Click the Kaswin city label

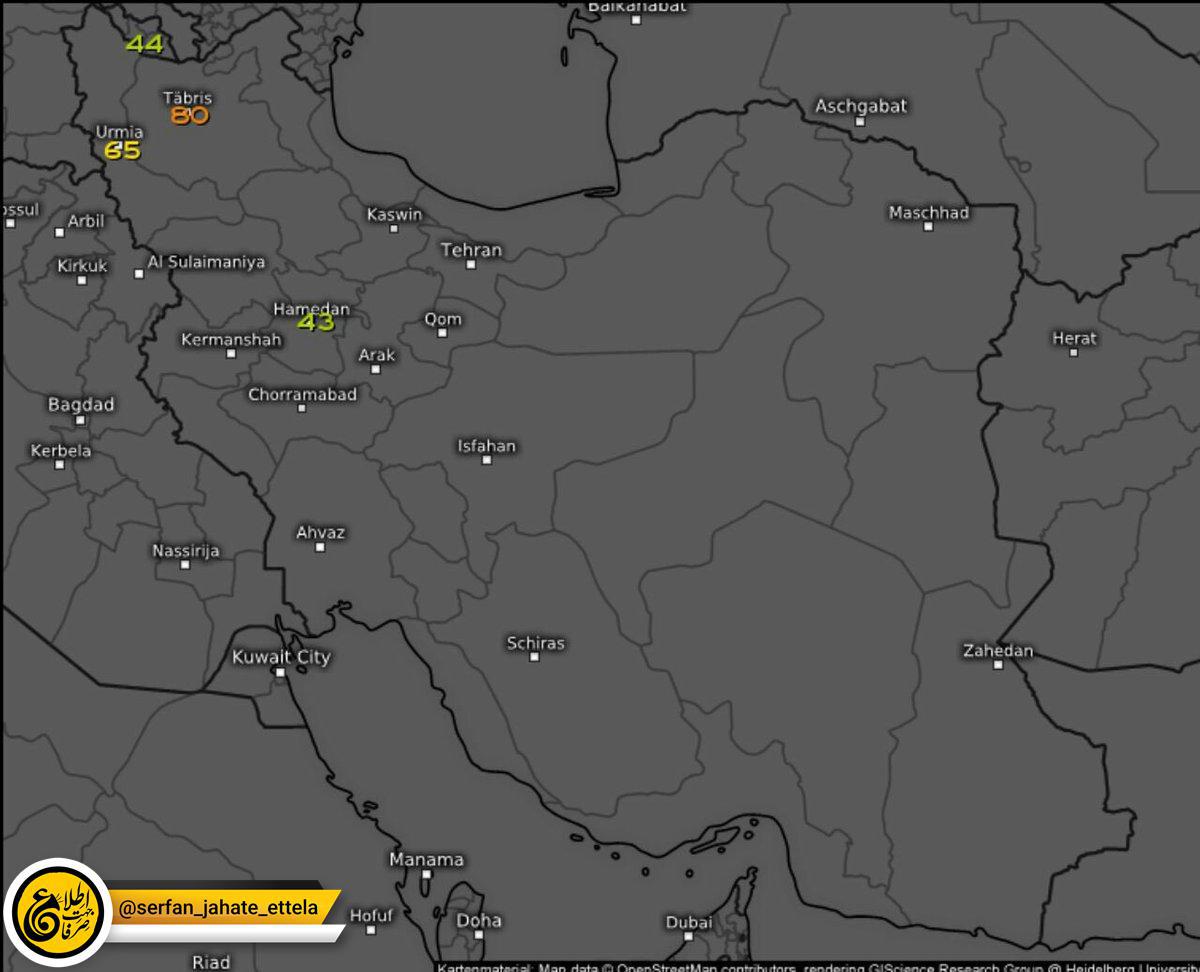point(394,214)
